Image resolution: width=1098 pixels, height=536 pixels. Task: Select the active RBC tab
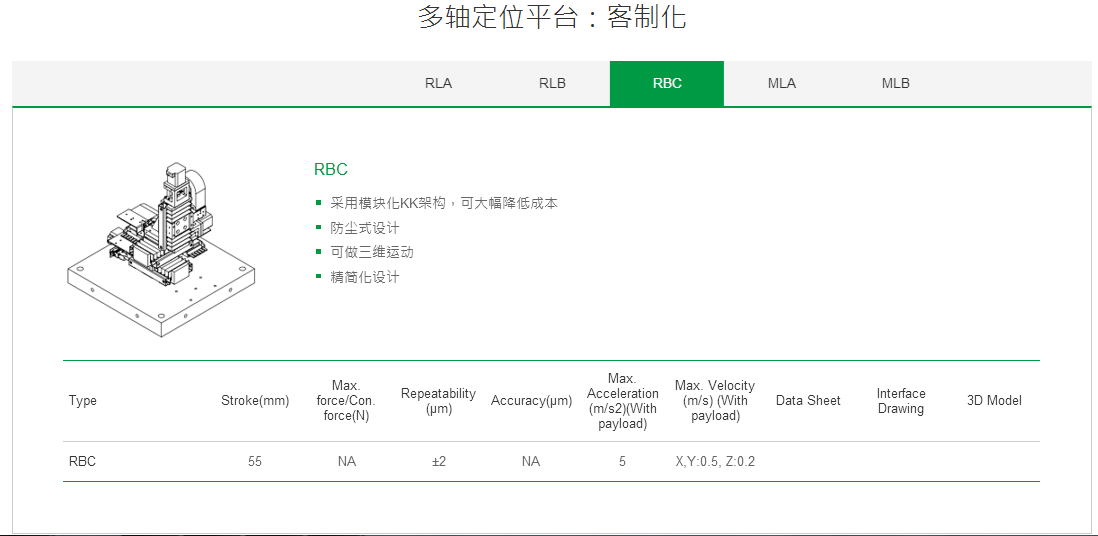click(667, 83)
